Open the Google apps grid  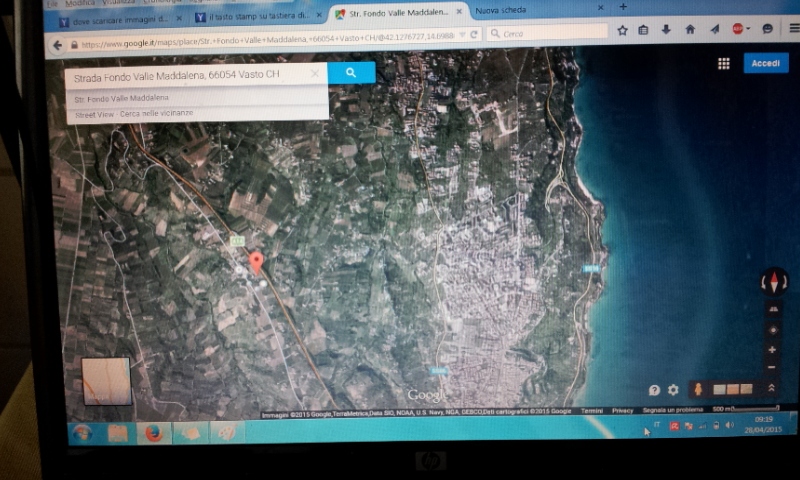[x=723, y=63]
